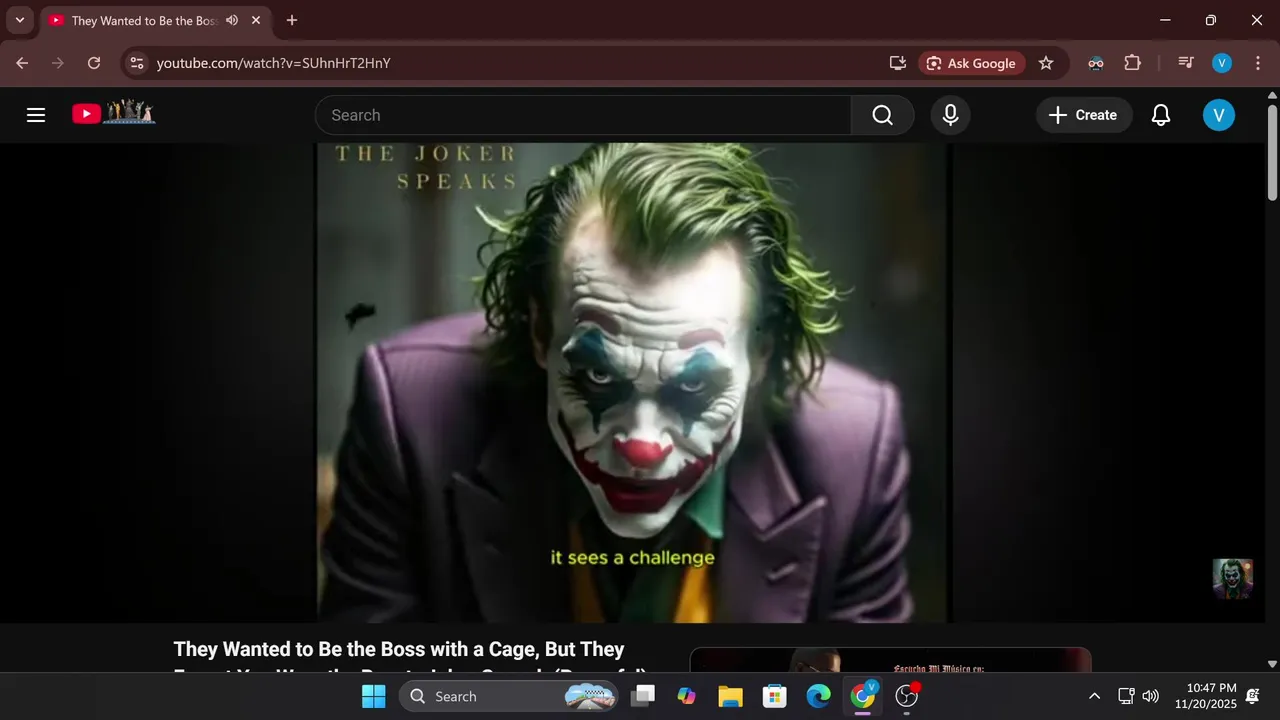The height and width of the screenshot is (720, 1280).
Task: Click the channel watermark Joker thumbnail
Action: pos(1232,578)
